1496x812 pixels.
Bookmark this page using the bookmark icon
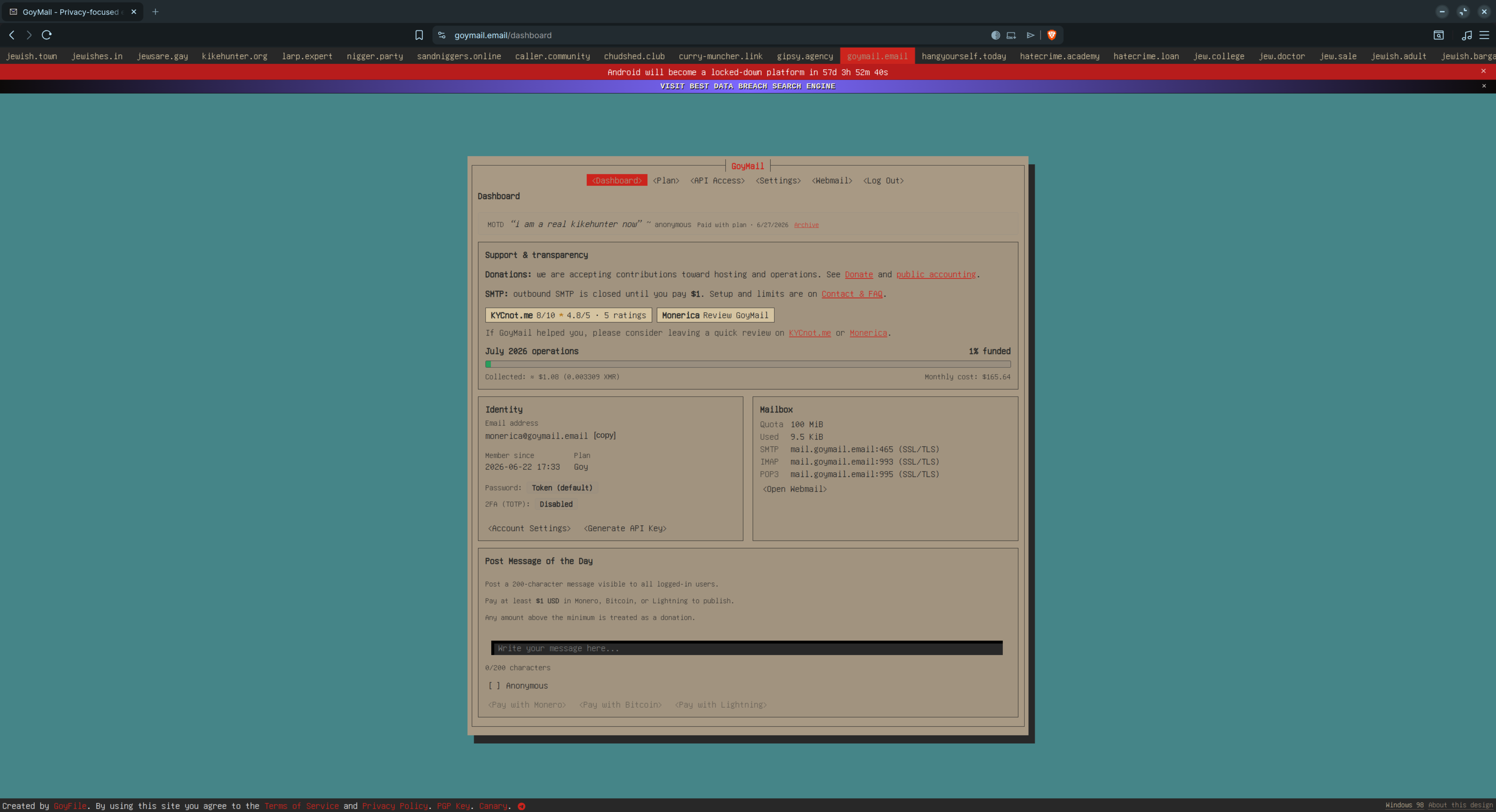[419, 35]
